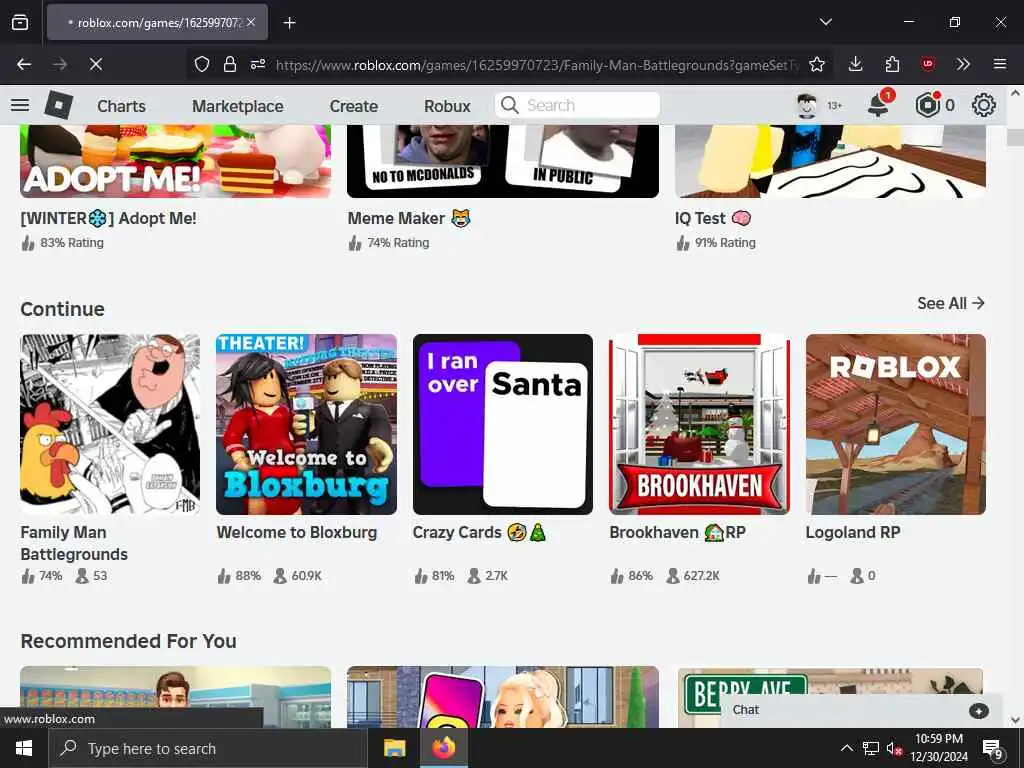Image resolution: width=1024 pixels, height=768 pixels.
Task: Bookmark this page with the star
Action: coord(816,64)
